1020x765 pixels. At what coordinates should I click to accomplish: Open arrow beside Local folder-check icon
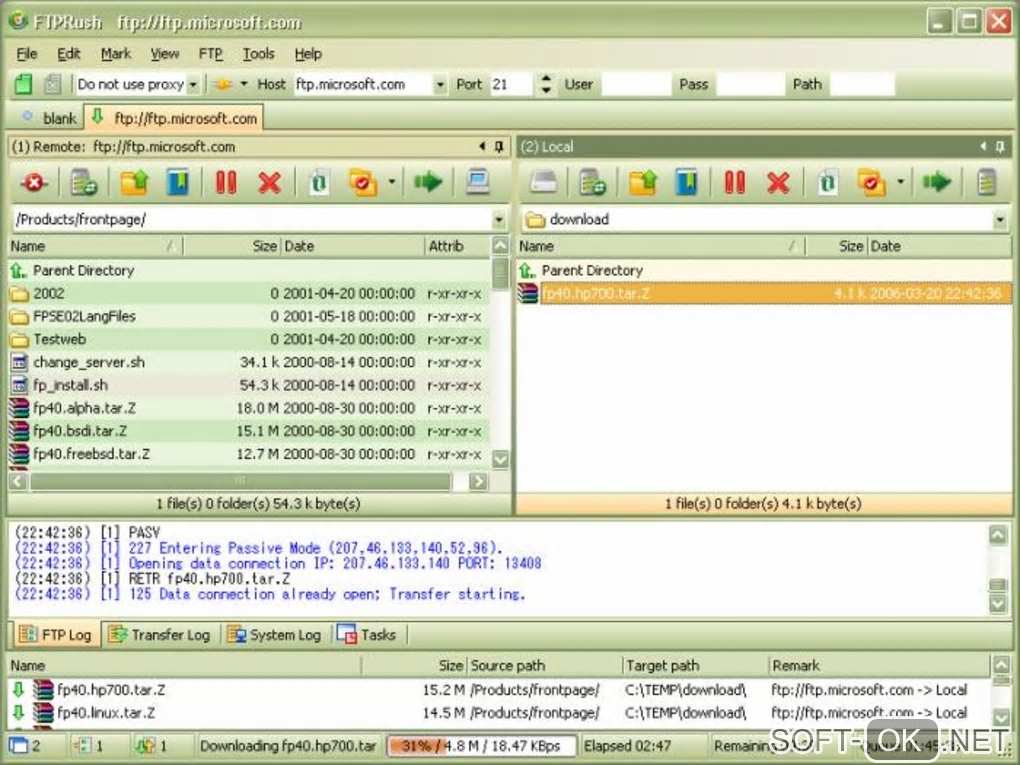click(x=900, y=182)
